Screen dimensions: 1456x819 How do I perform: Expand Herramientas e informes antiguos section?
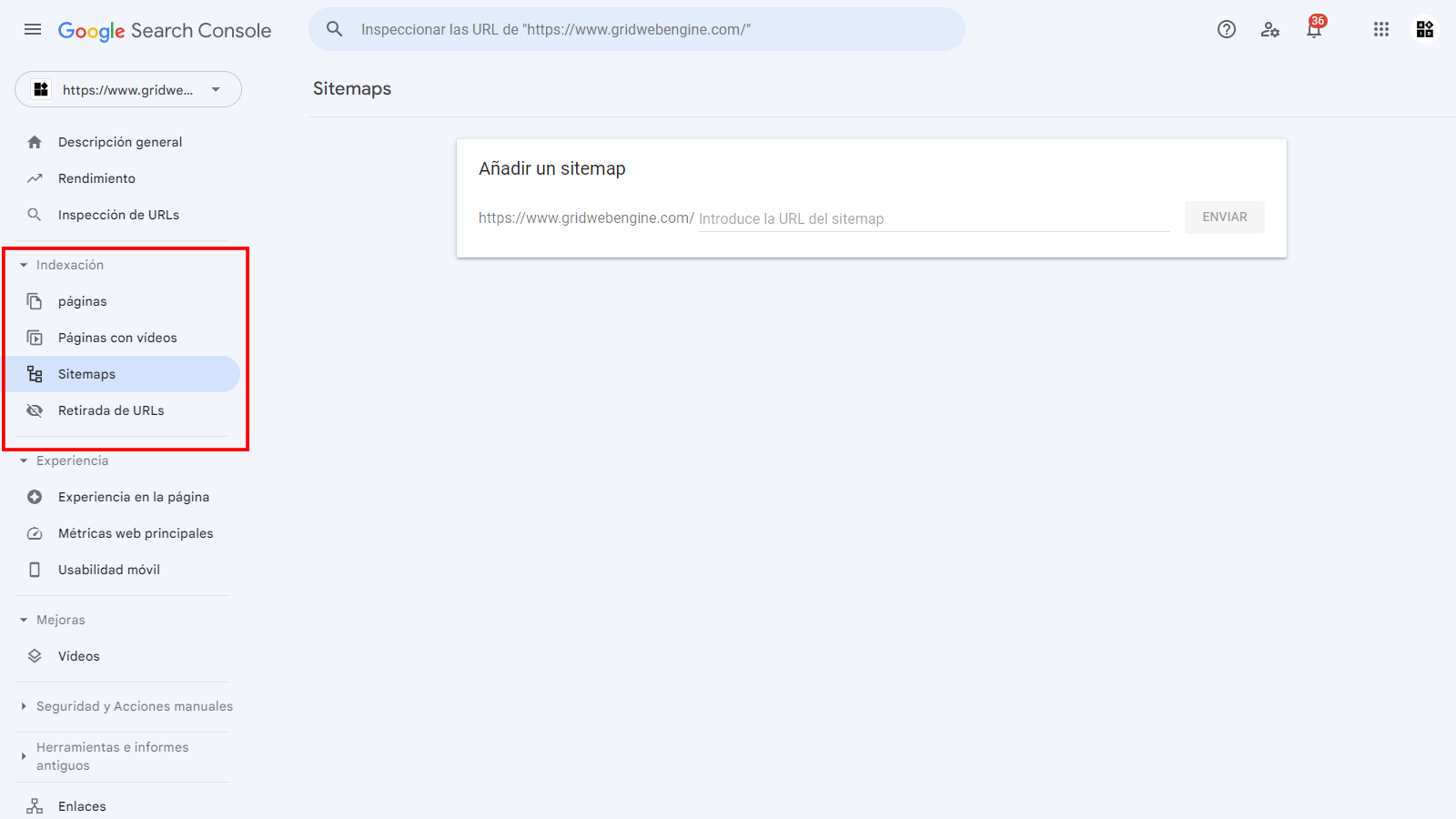click(105, 756)
